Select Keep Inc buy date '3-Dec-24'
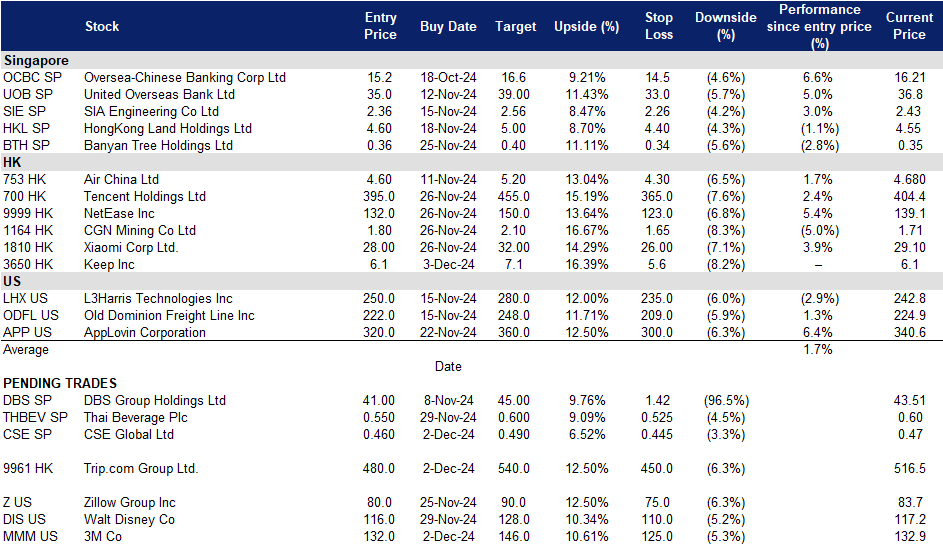 [x=448, y=265]
